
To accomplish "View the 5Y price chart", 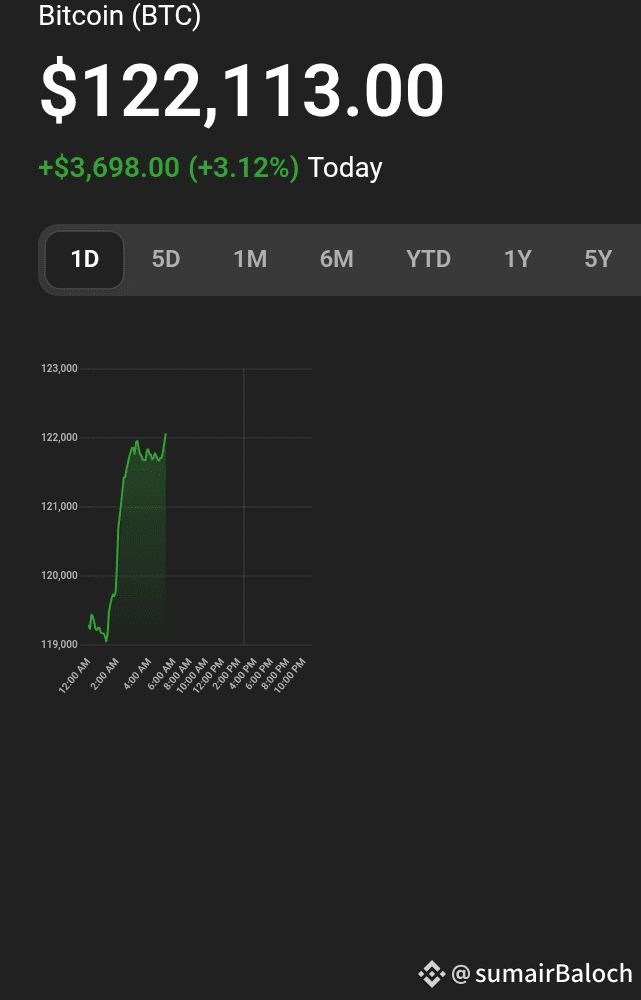I will click(598, 260).
